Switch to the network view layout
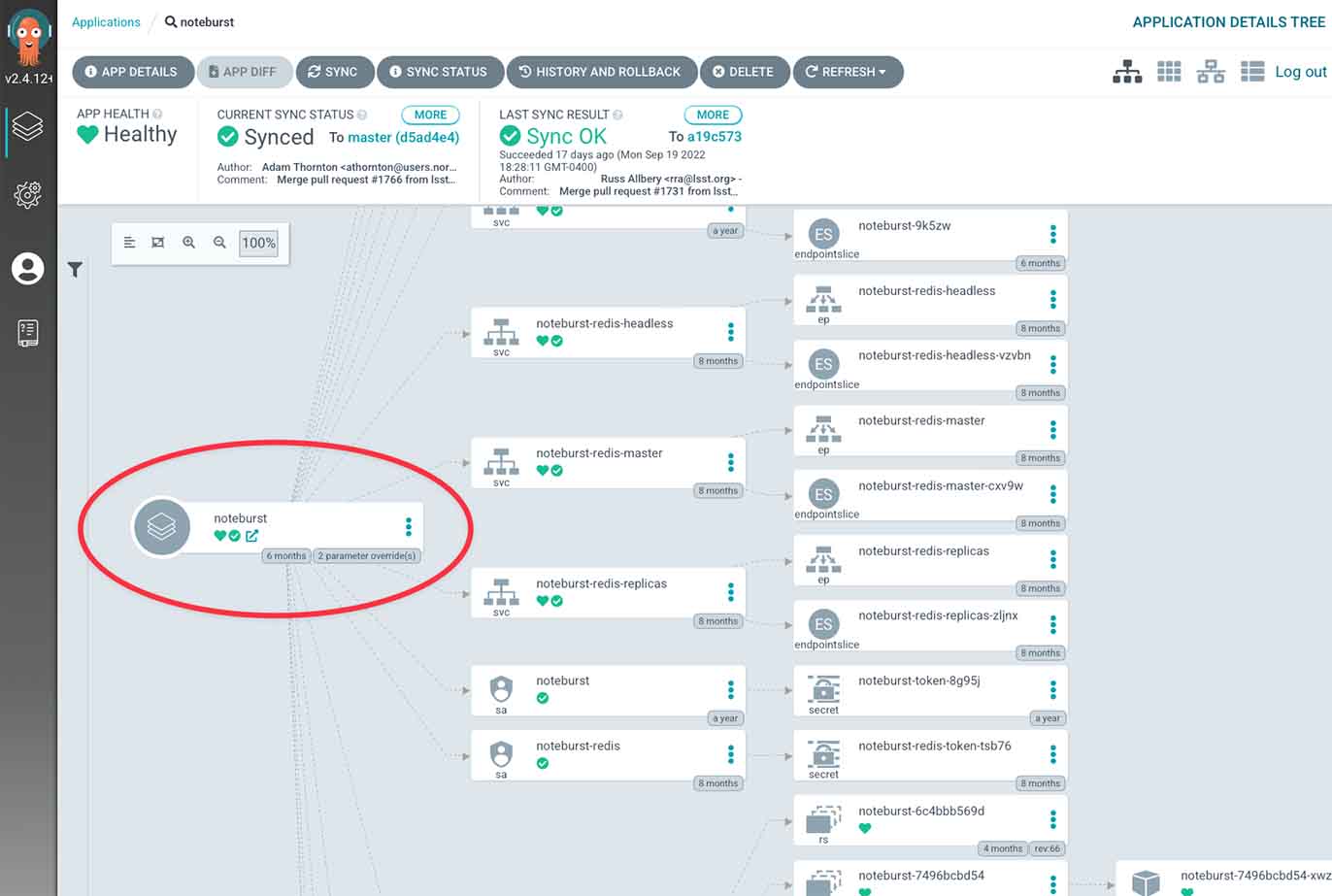This screenshot has height=896, width=1332. [x=1211, y=72]
